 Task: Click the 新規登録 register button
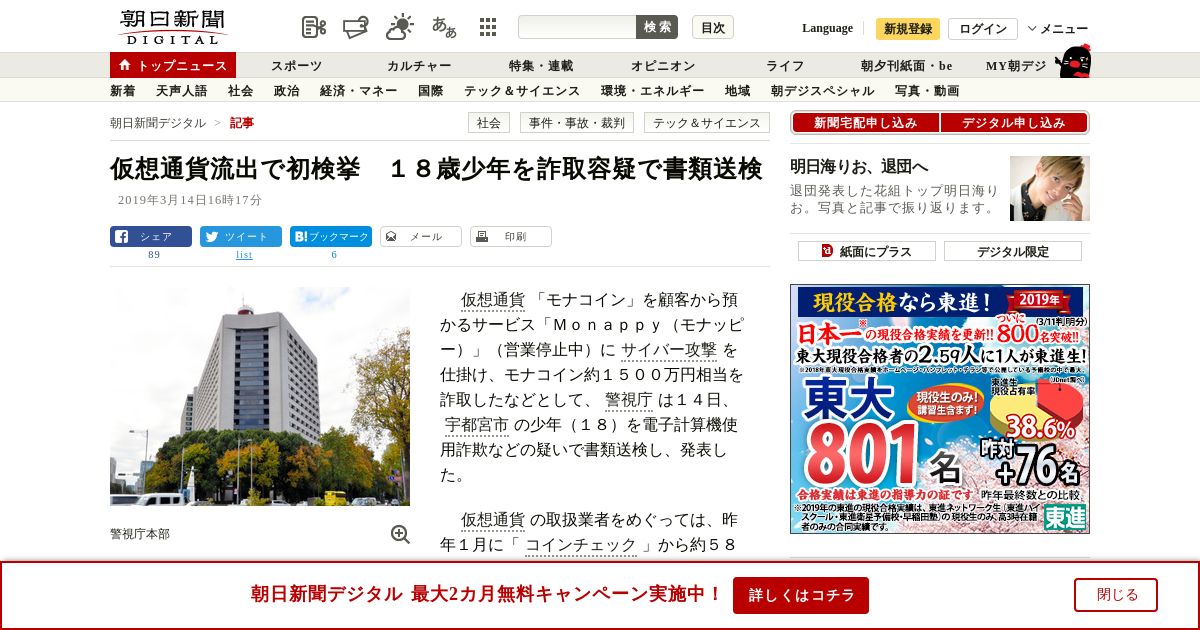[908, 29]
